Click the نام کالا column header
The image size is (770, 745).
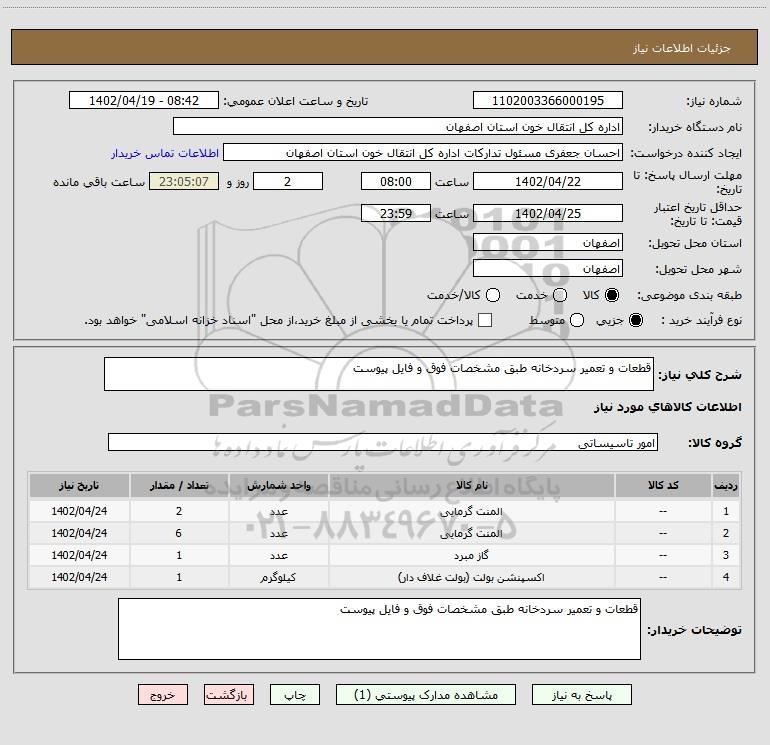(471, 486)
